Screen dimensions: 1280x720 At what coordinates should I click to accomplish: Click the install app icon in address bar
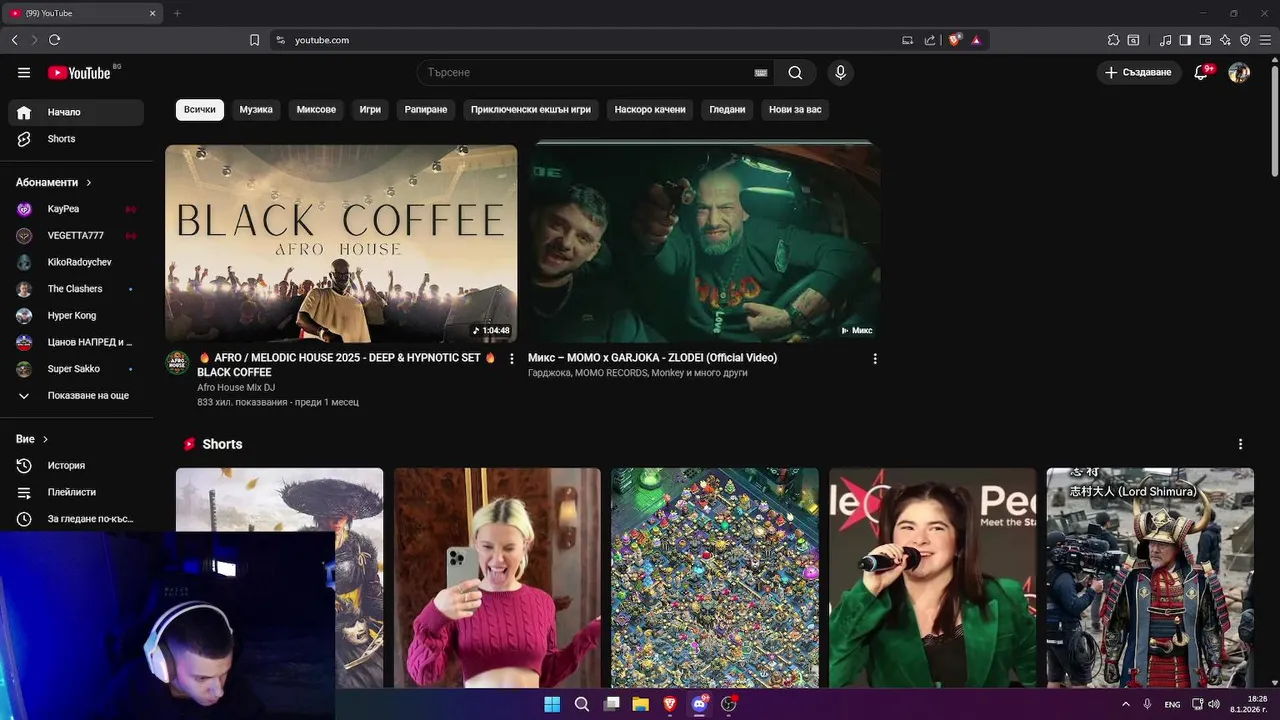(907, 40)
